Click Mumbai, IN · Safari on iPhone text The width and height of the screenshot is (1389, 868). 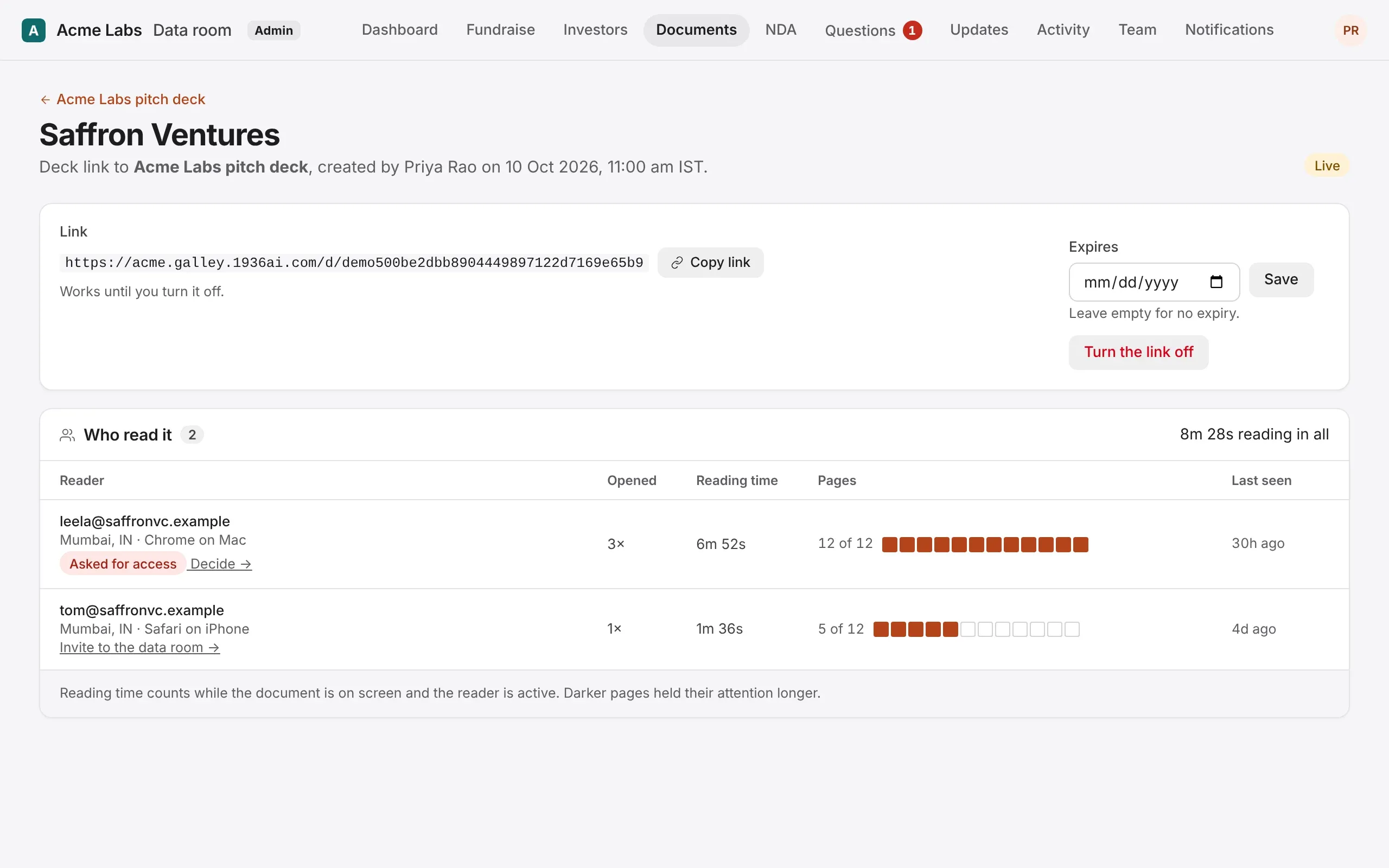tap(155, 629)
